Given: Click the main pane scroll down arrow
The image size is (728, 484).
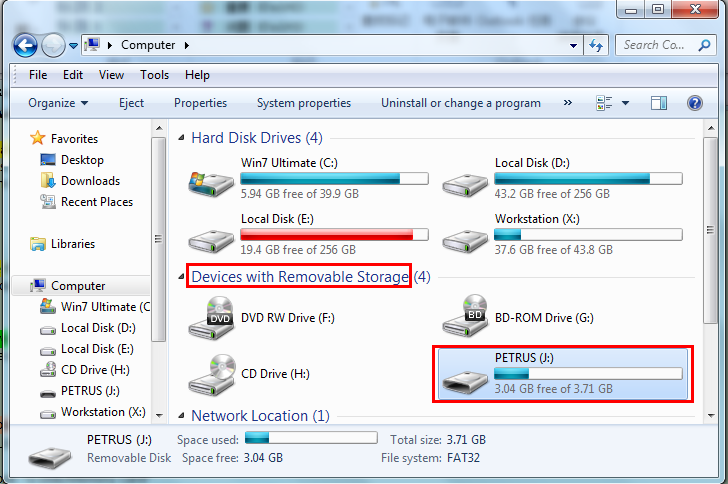Looking at the screenshot, I should pyautogui.click(x=711, y=416).
